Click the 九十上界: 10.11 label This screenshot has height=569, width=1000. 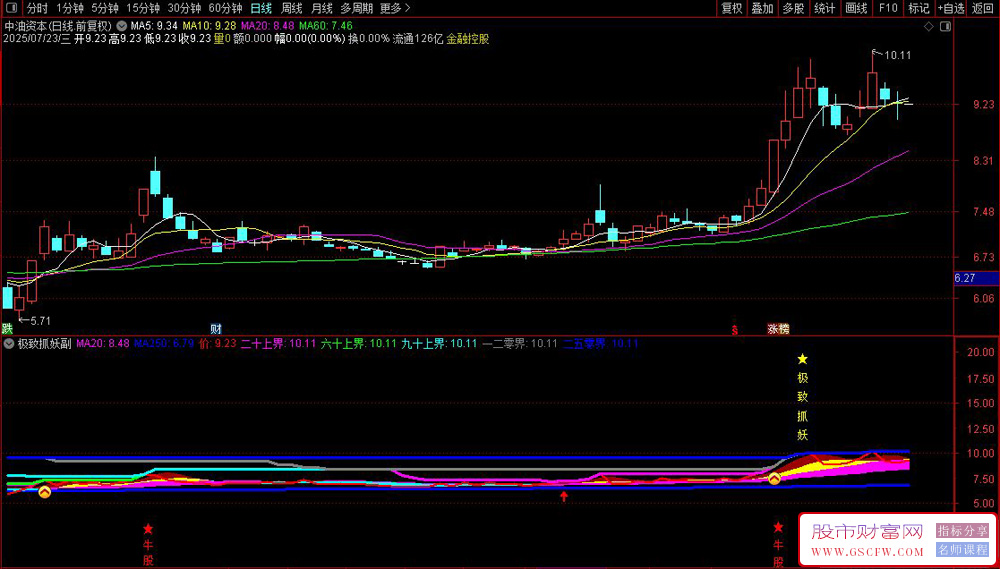pyautogui.click(x=439, y=343)
